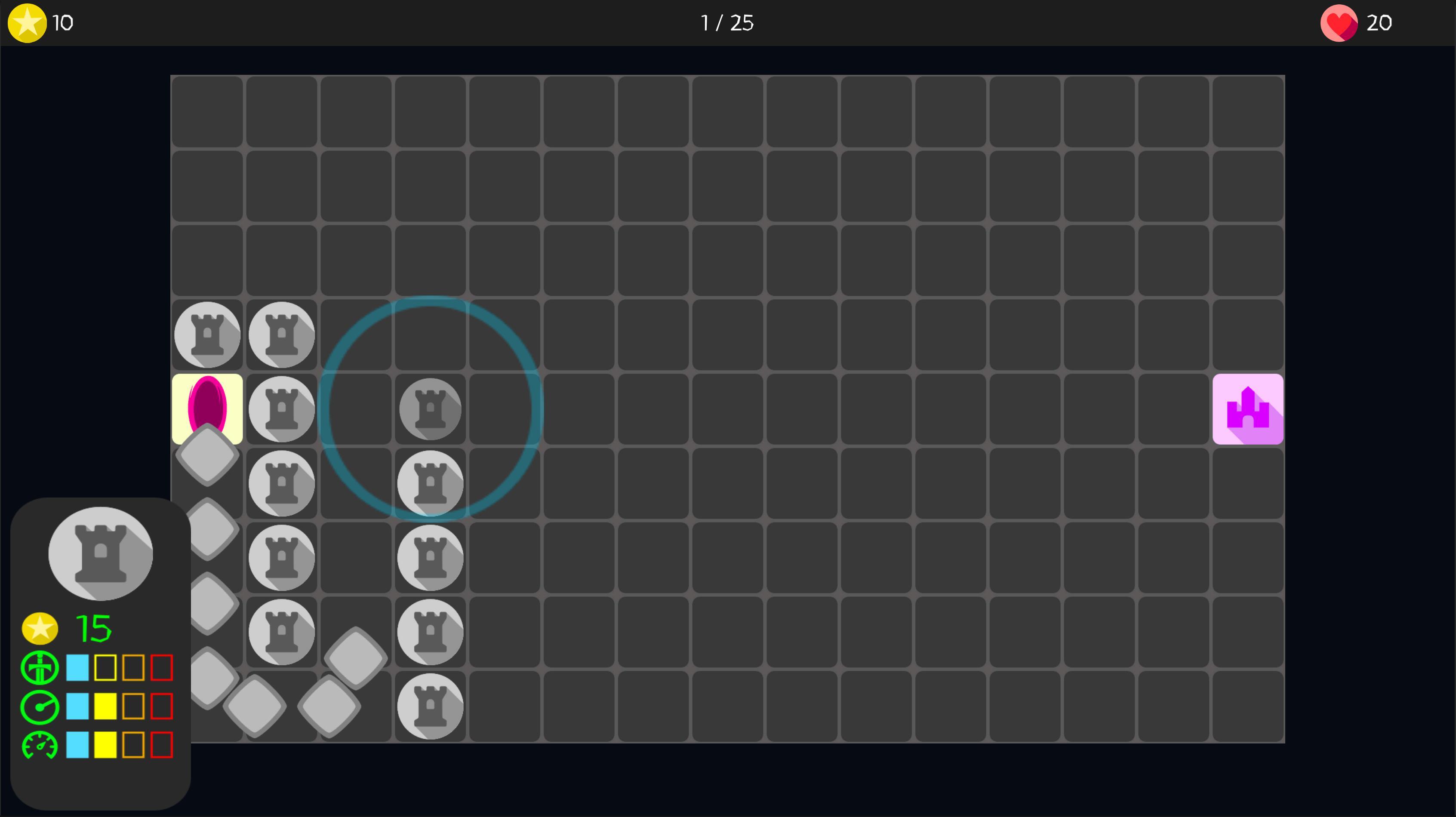Click the orange box in damage row
Screen dimensions: 1456x817
[133, 668]
